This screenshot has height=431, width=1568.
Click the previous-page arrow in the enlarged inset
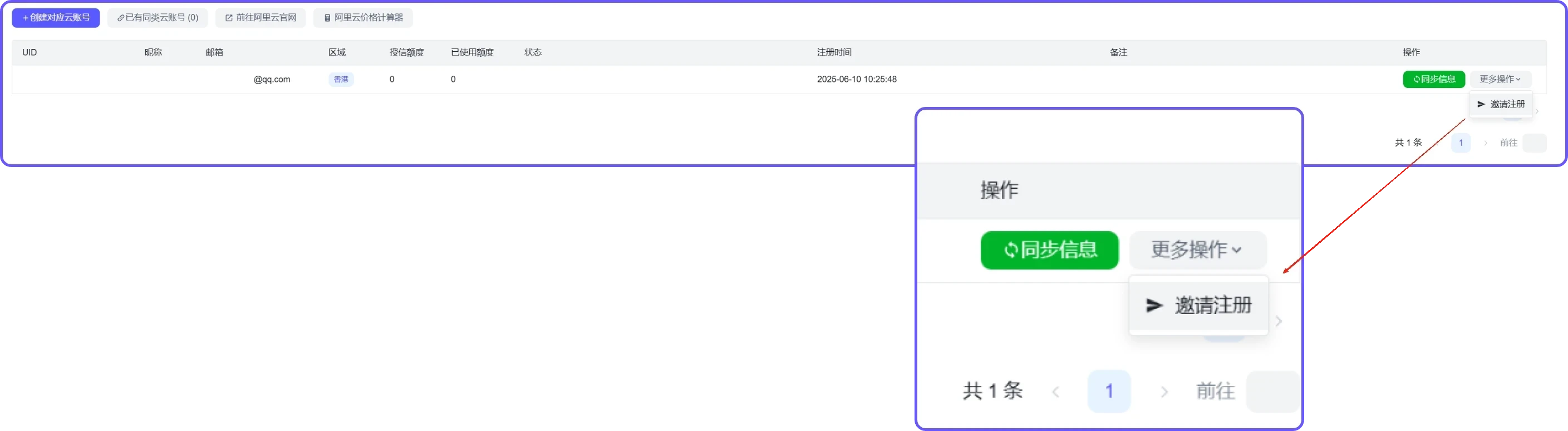coord(1056,391)
